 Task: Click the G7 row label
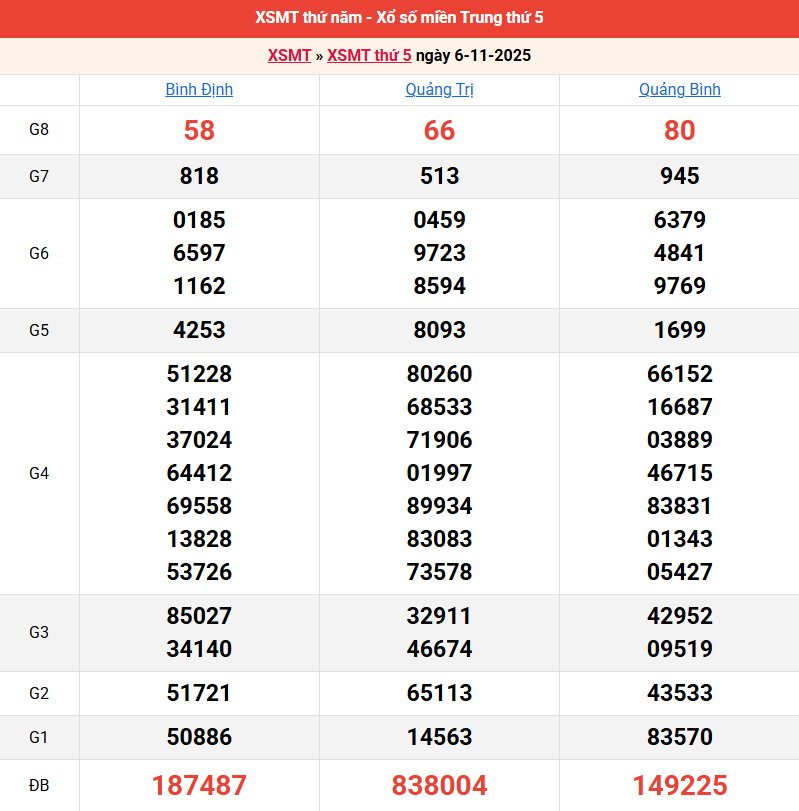coord(39,177)
